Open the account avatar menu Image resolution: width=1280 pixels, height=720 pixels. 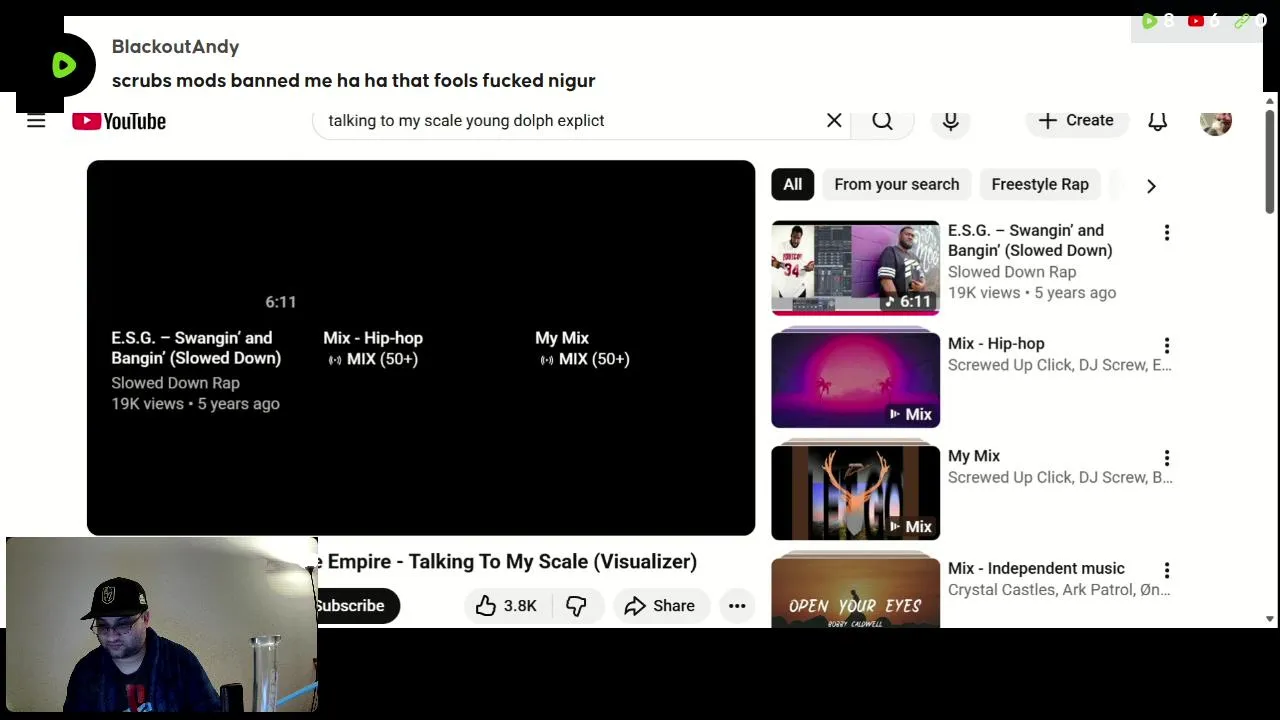[x=1216, y=121]
